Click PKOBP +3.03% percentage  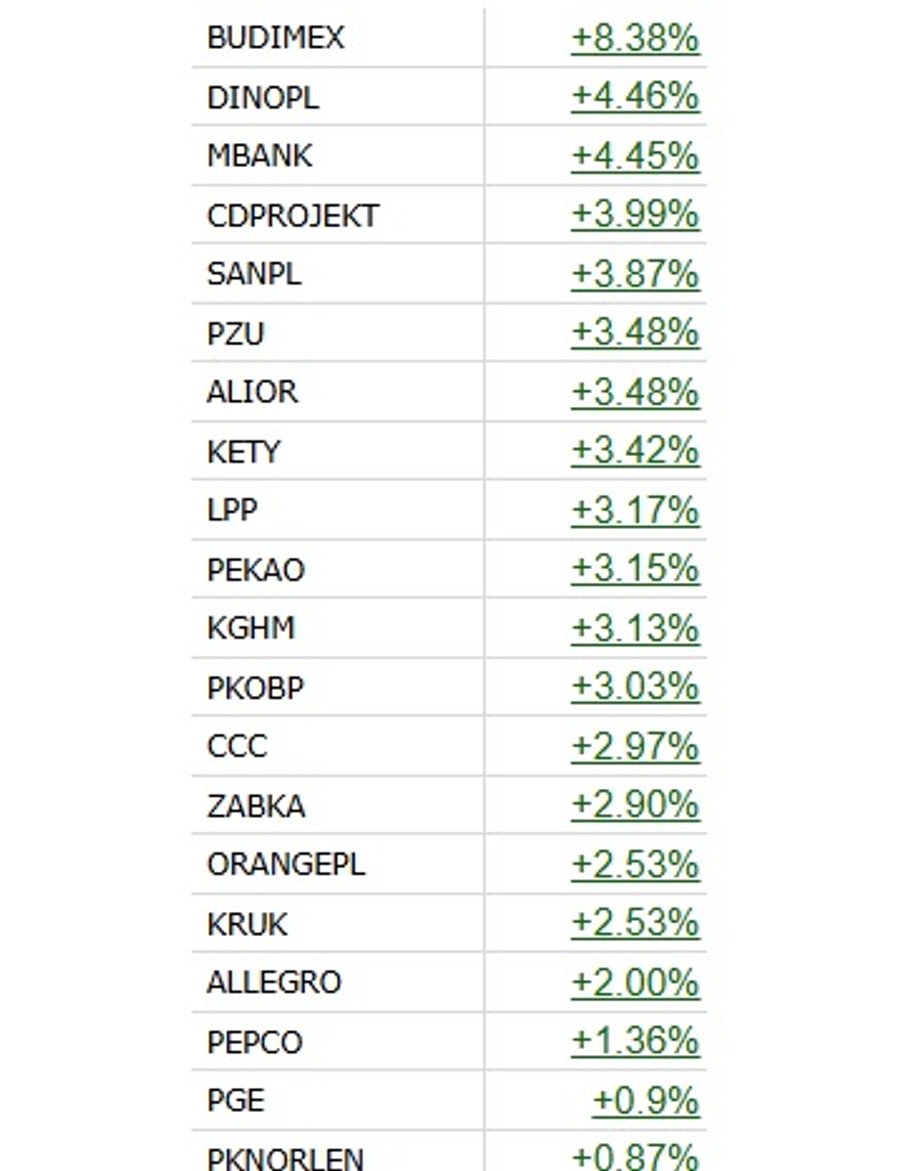click(x=635, y=687)
